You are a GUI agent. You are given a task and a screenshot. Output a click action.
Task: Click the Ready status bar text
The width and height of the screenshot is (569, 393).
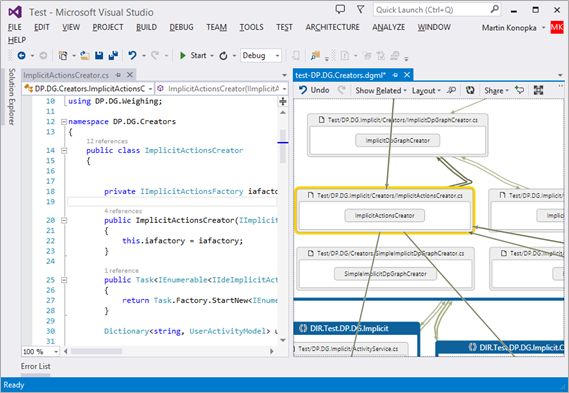tap(14, 385)
